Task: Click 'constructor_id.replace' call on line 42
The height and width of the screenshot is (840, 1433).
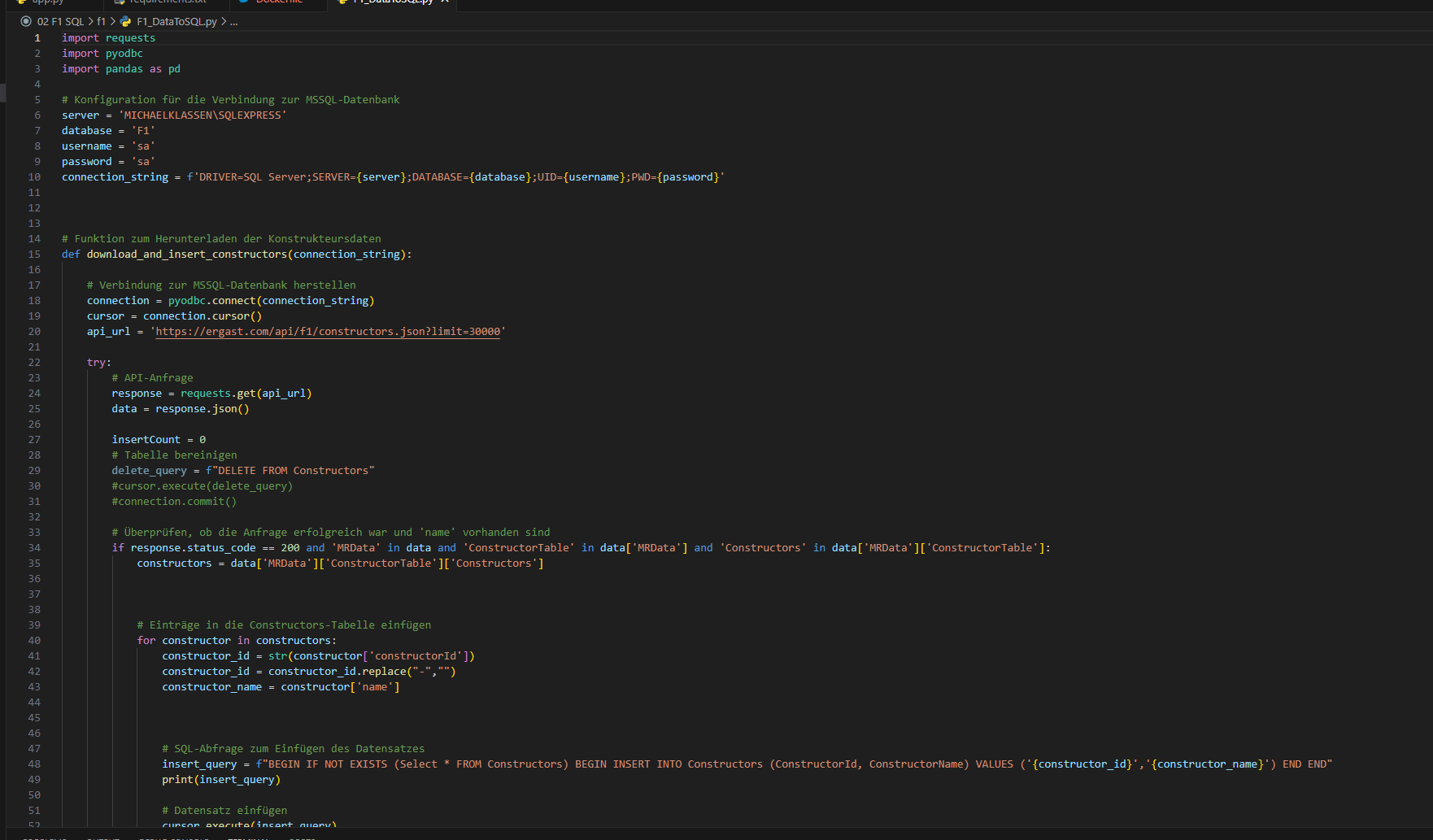Action: 338,672
